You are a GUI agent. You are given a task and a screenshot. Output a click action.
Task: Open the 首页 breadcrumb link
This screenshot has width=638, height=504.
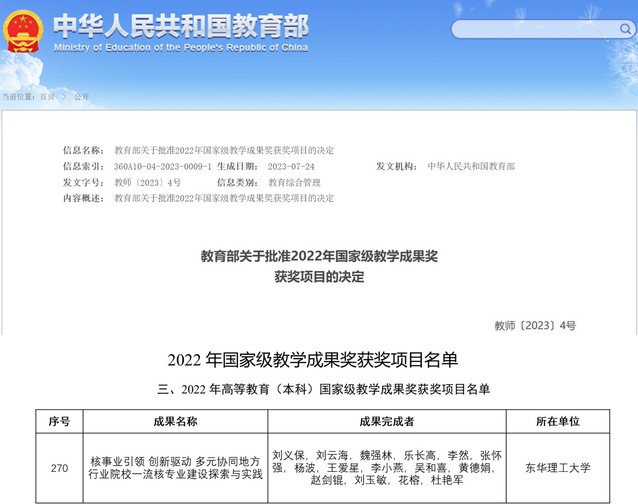click(47, 97)
